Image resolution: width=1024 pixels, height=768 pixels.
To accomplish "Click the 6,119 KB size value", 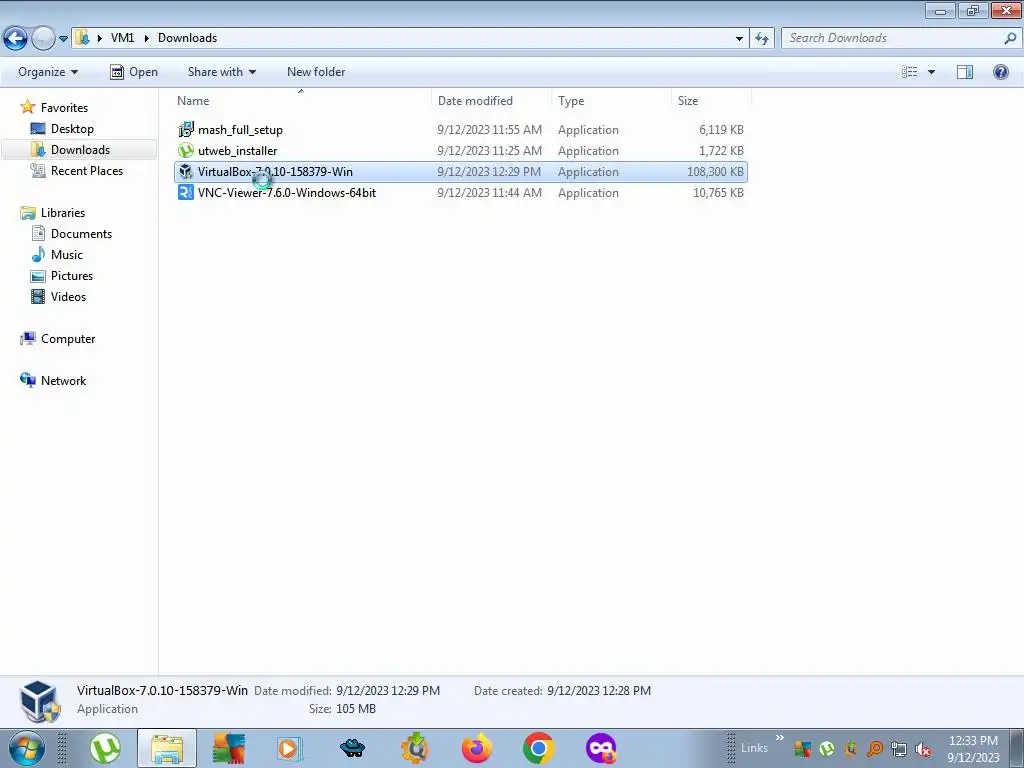I will 721,130.
